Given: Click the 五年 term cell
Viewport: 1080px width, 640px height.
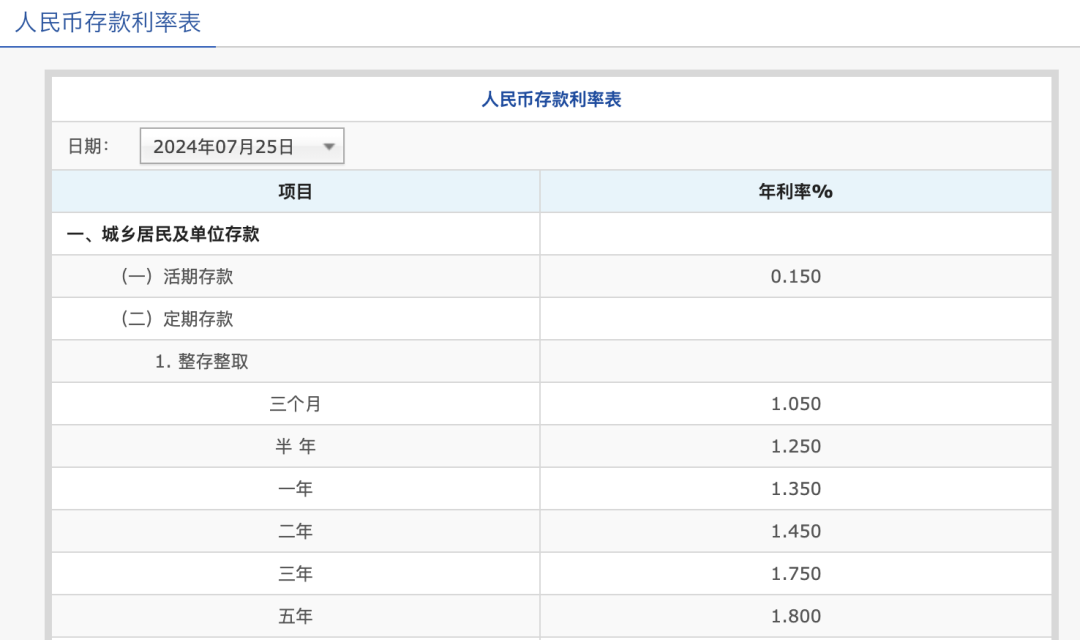Looking at the screenshot, I should pos(295,617).
